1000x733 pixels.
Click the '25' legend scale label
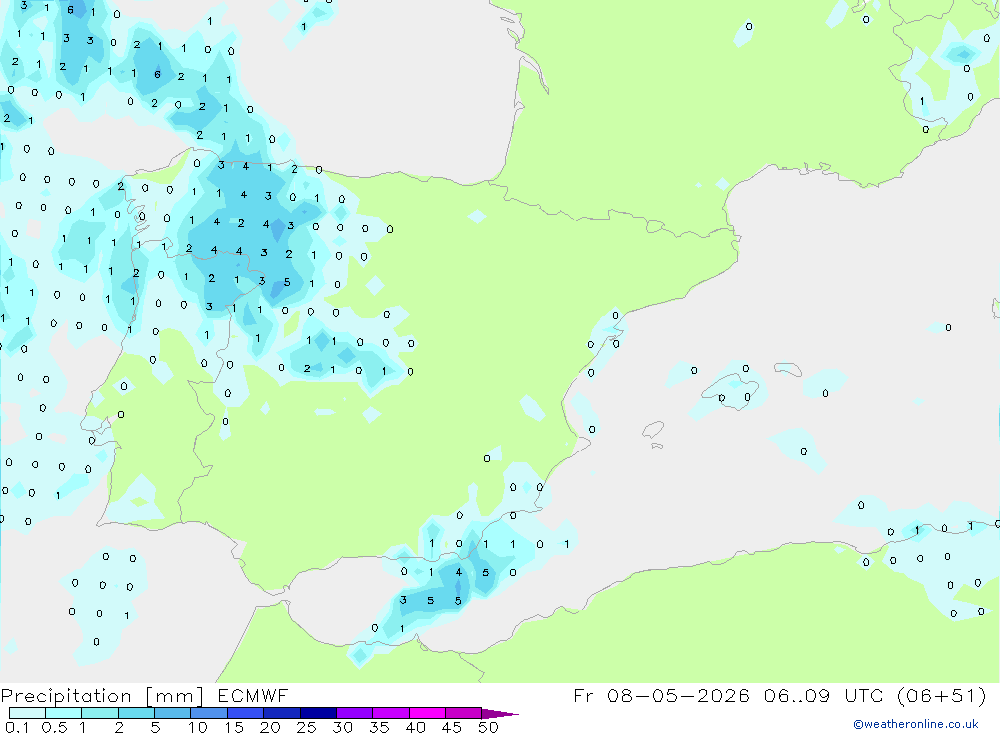pos(306,727)
